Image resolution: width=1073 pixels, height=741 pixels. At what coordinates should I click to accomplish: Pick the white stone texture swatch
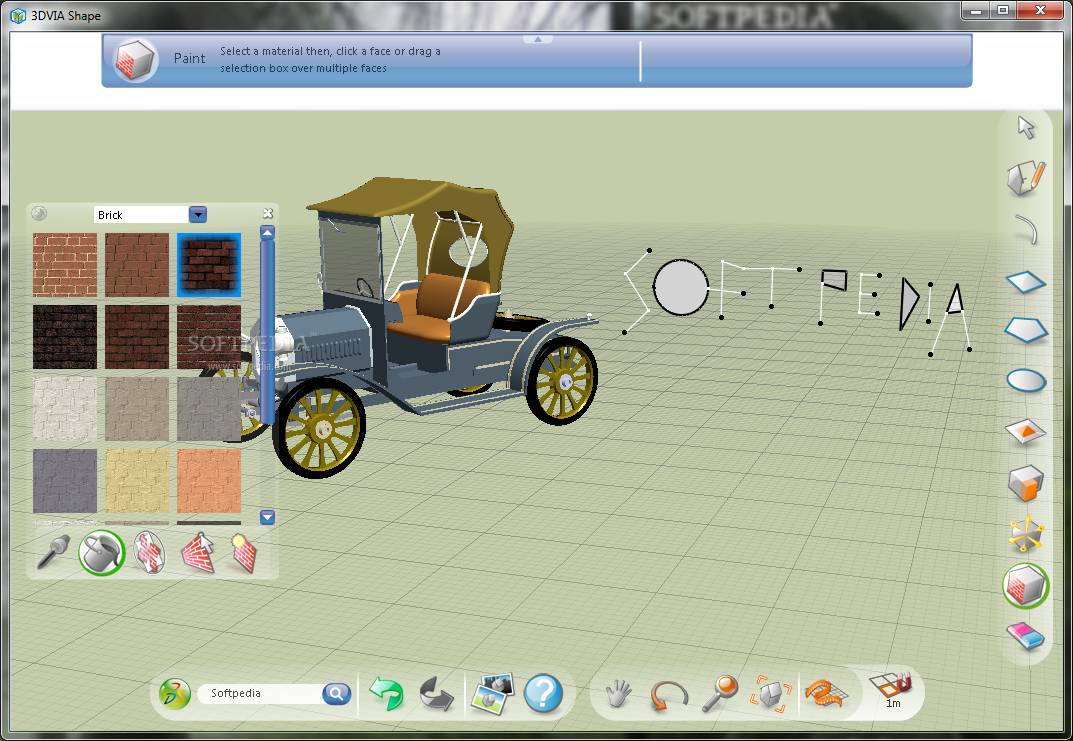point(65,408)
